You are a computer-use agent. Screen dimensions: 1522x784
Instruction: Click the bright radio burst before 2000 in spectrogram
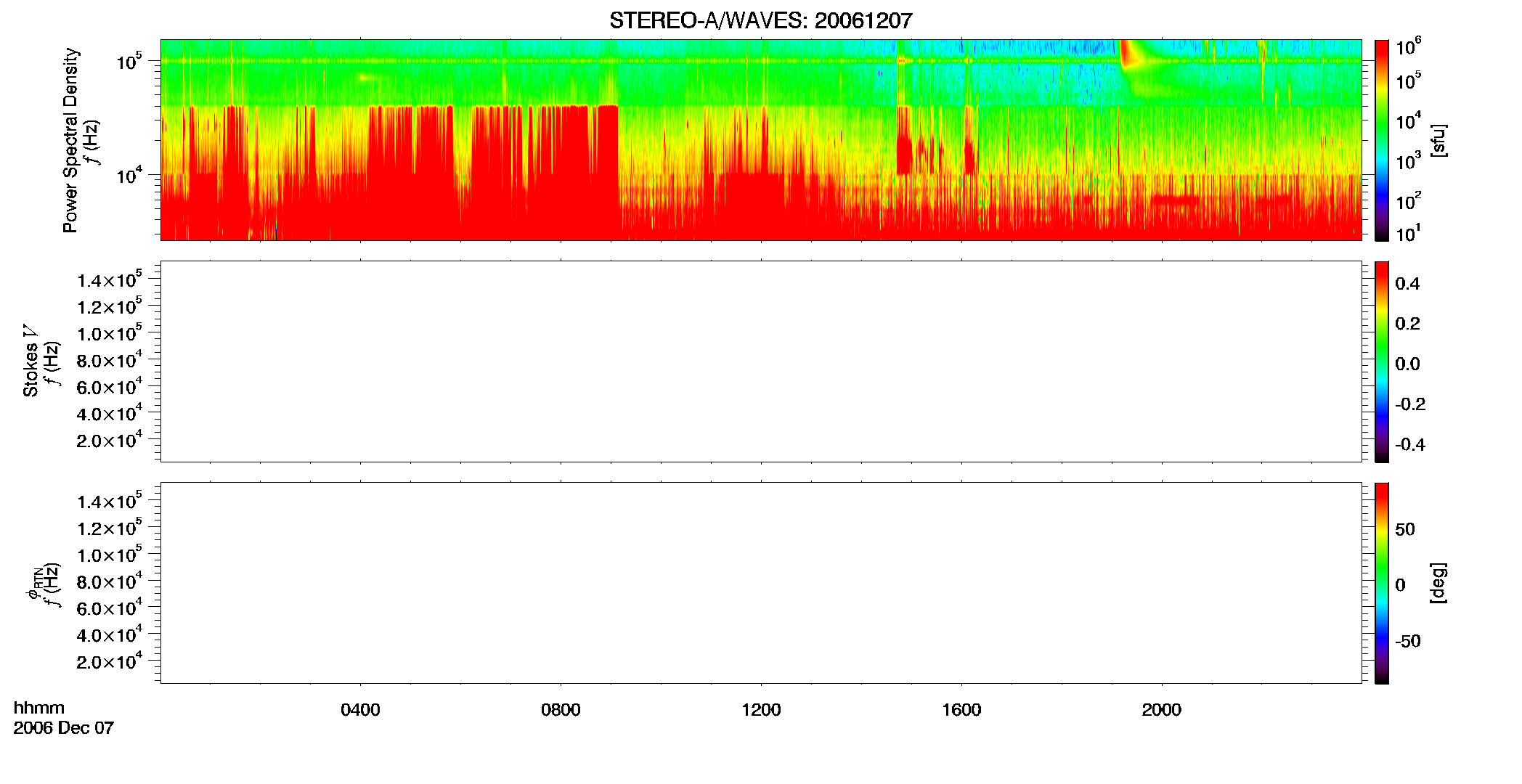coord(1131,55)
